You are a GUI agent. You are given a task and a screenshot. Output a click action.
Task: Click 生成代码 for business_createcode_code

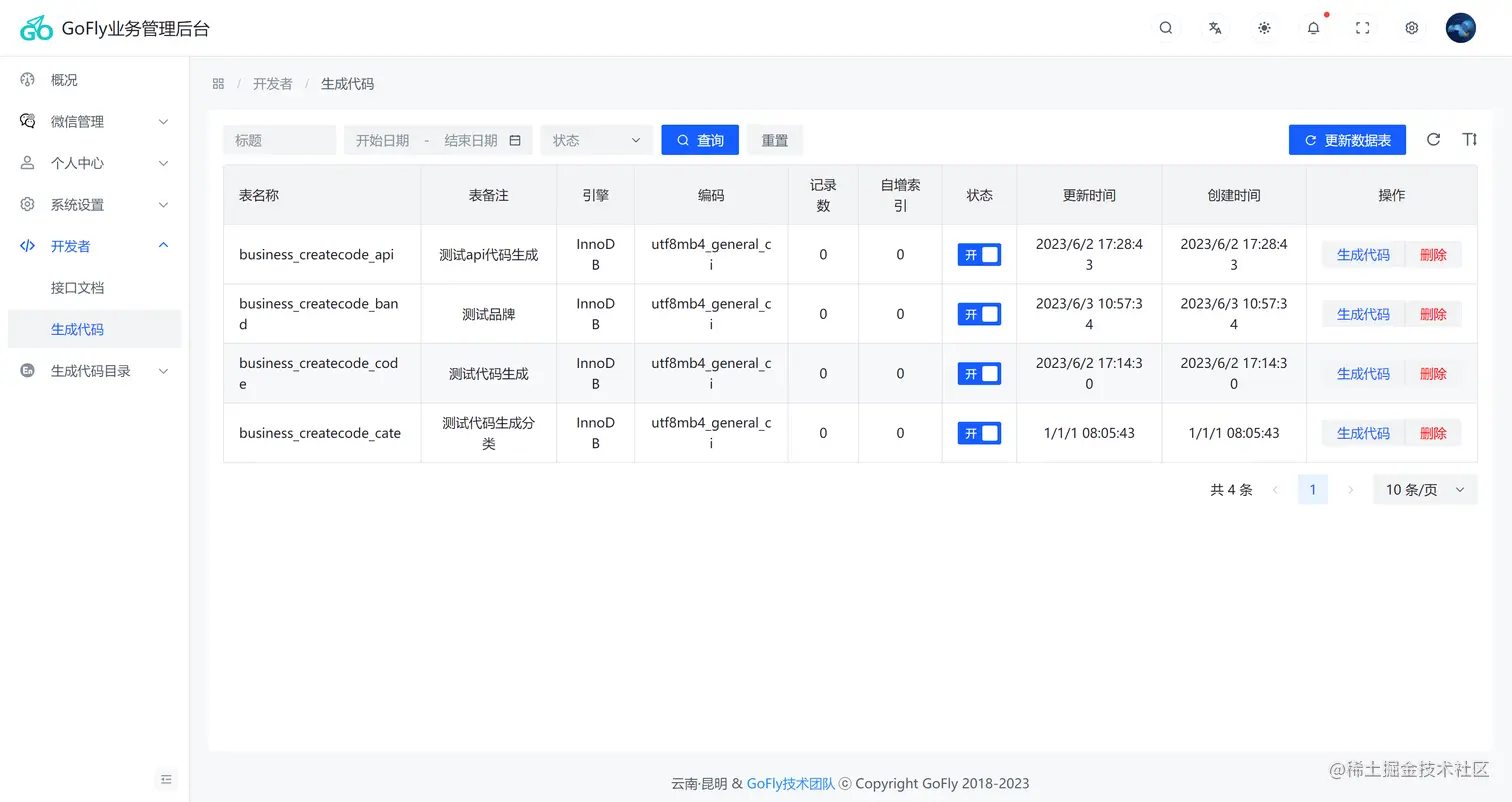pos(1363,374)
